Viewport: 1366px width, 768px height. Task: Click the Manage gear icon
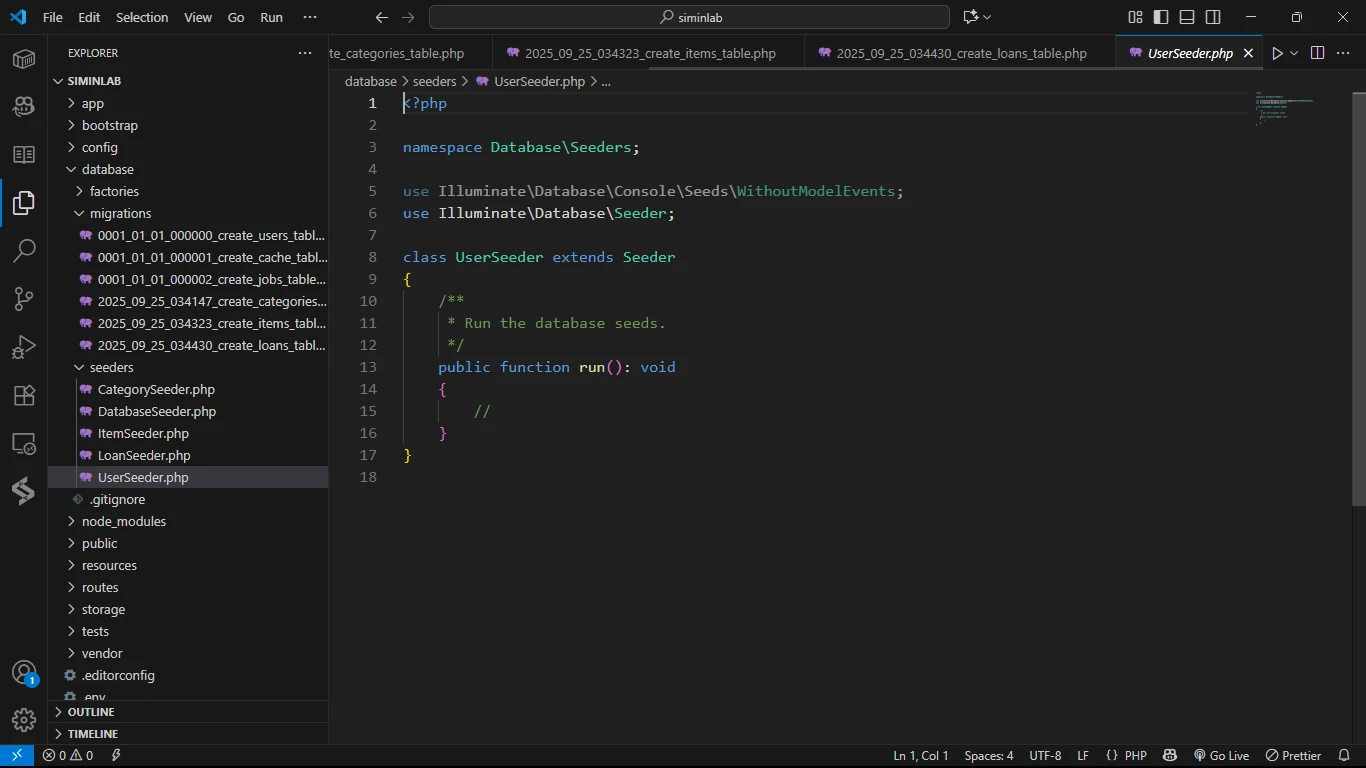pyautogui.click(x=24, y=719)
